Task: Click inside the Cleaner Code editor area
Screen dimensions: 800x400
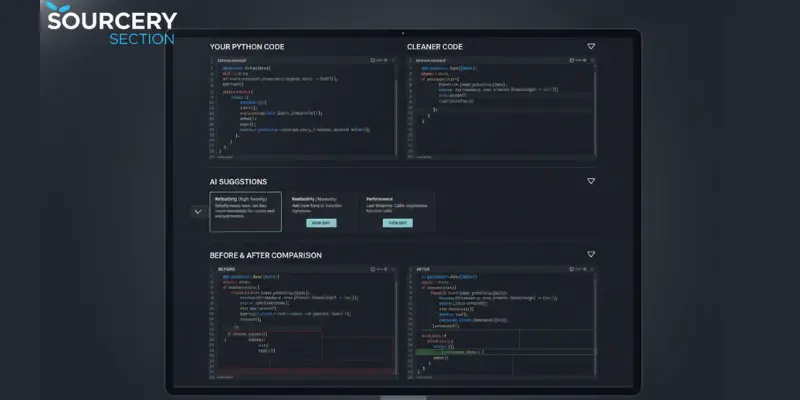Action: coord(503,109)
